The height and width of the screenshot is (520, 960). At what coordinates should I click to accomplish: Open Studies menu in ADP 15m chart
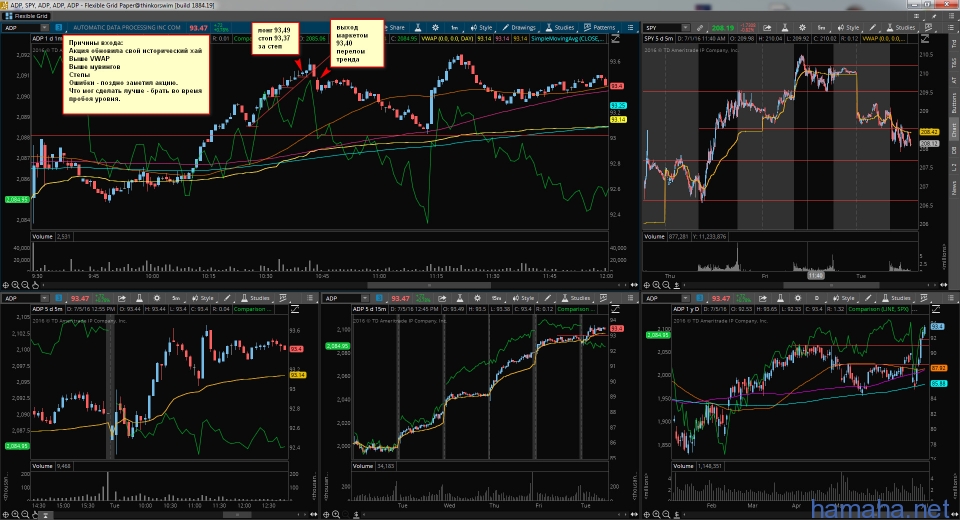click(576, 298)
